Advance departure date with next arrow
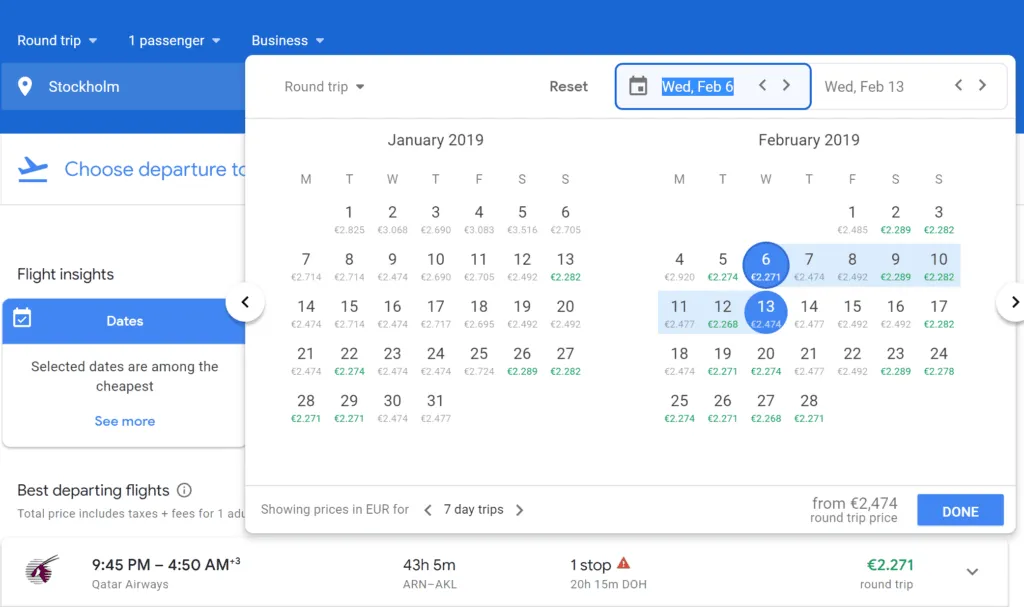This screenshot has width=1024, height=607. [x=787, y=86]
